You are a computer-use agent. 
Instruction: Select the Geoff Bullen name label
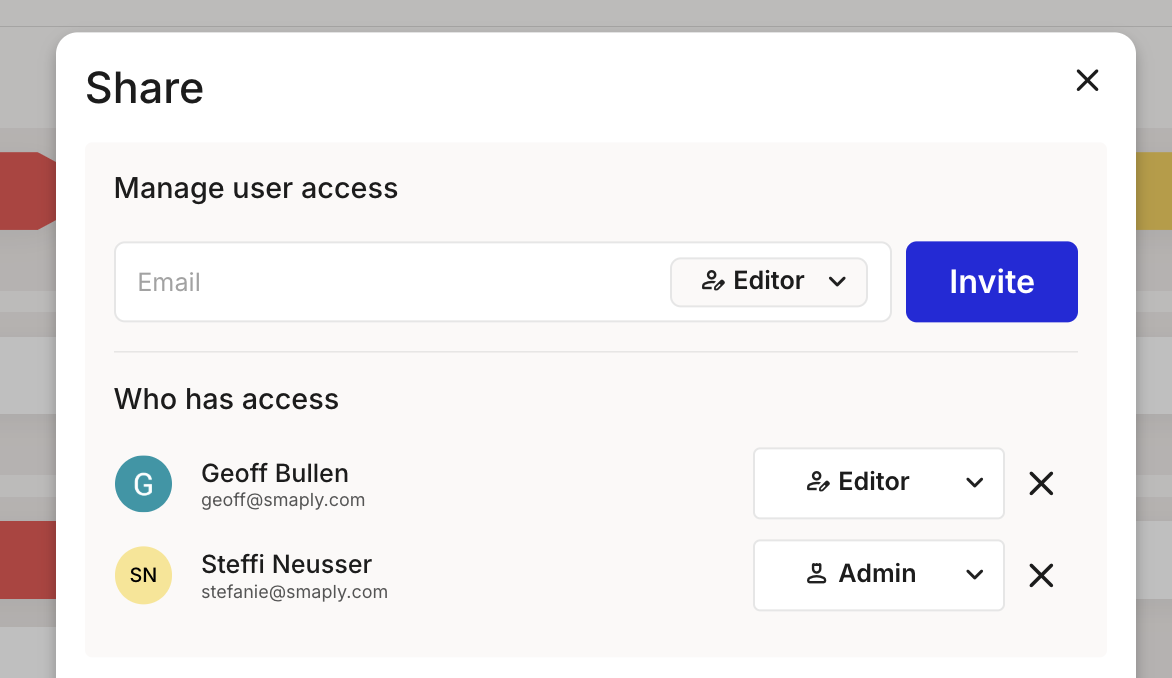[275, 473]
